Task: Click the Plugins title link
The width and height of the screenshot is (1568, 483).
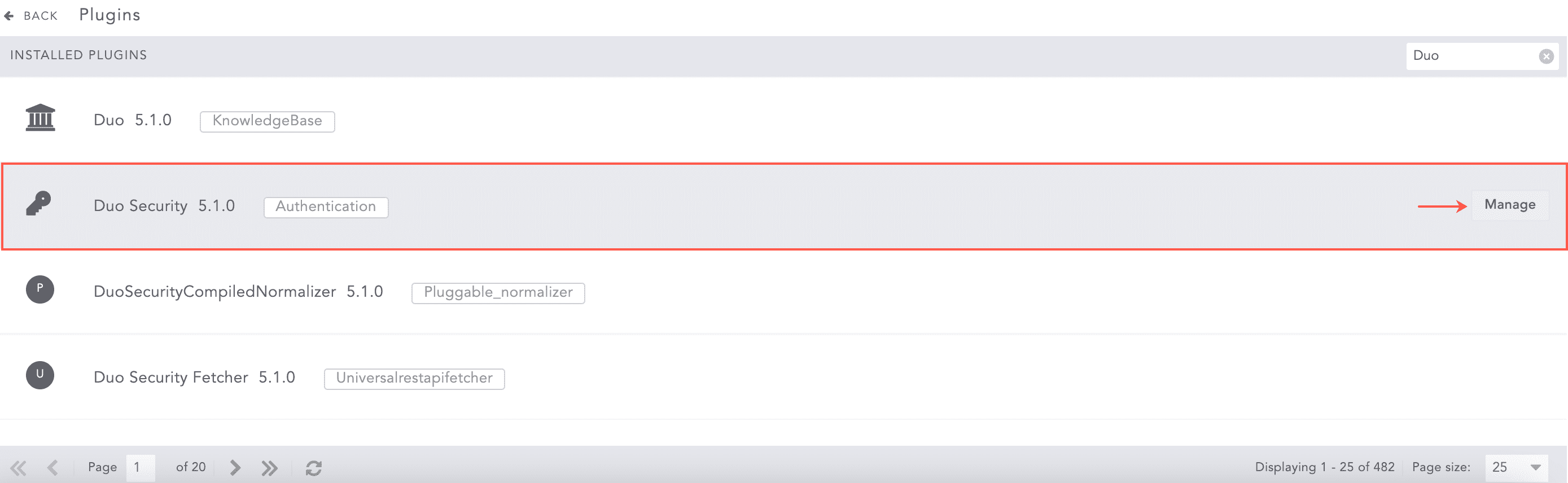Action: pyautogui.click(x=108, y=14)
